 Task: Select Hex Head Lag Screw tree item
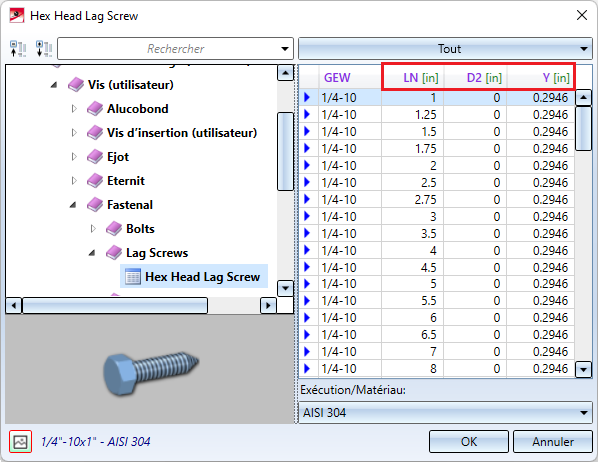click(x=194, y=277)
